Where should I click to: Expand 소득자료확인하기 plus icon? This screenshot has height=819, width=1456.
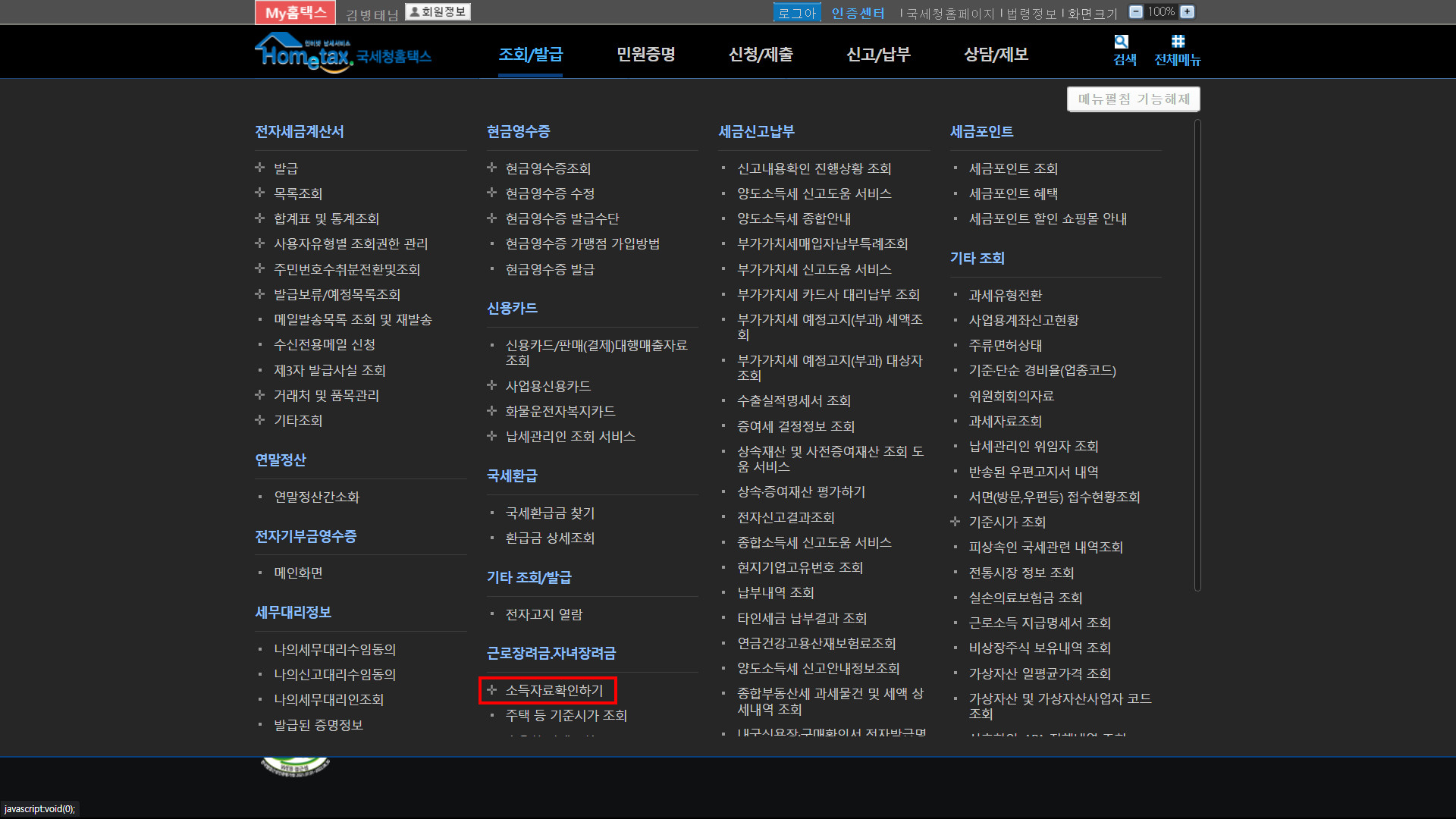491,690
